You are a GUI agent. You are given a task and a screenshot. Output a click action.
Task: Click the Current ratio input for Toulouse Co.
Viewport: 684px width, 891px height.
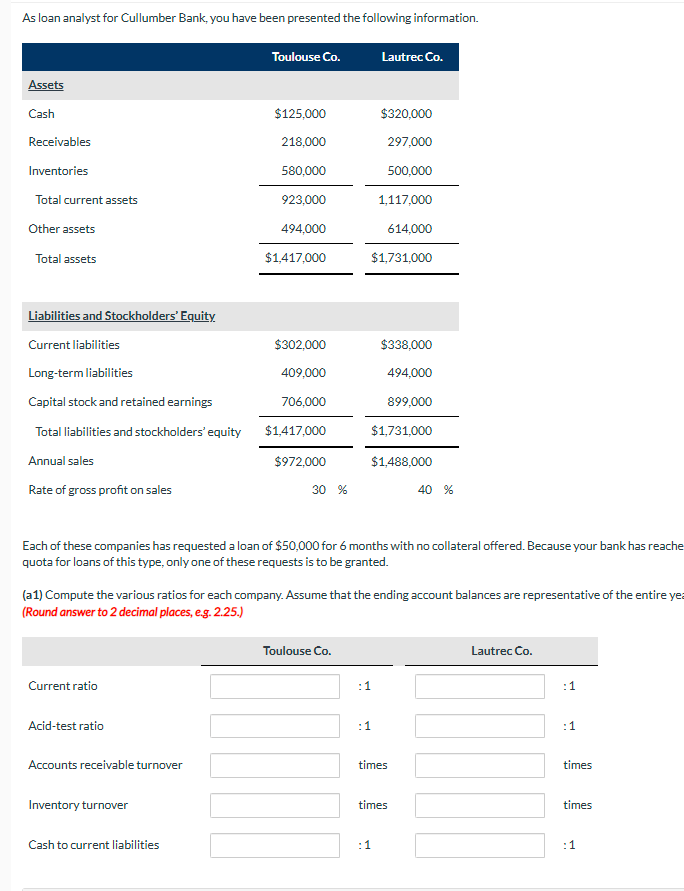(x=275, y=686)
